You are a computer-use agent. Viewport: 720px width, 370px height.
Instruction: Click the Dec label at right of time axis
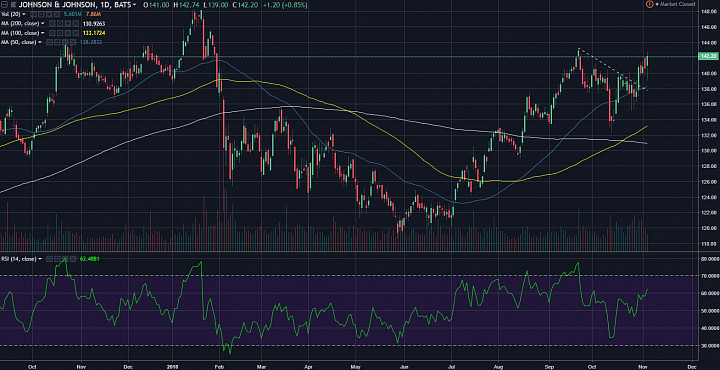(692, 367)
